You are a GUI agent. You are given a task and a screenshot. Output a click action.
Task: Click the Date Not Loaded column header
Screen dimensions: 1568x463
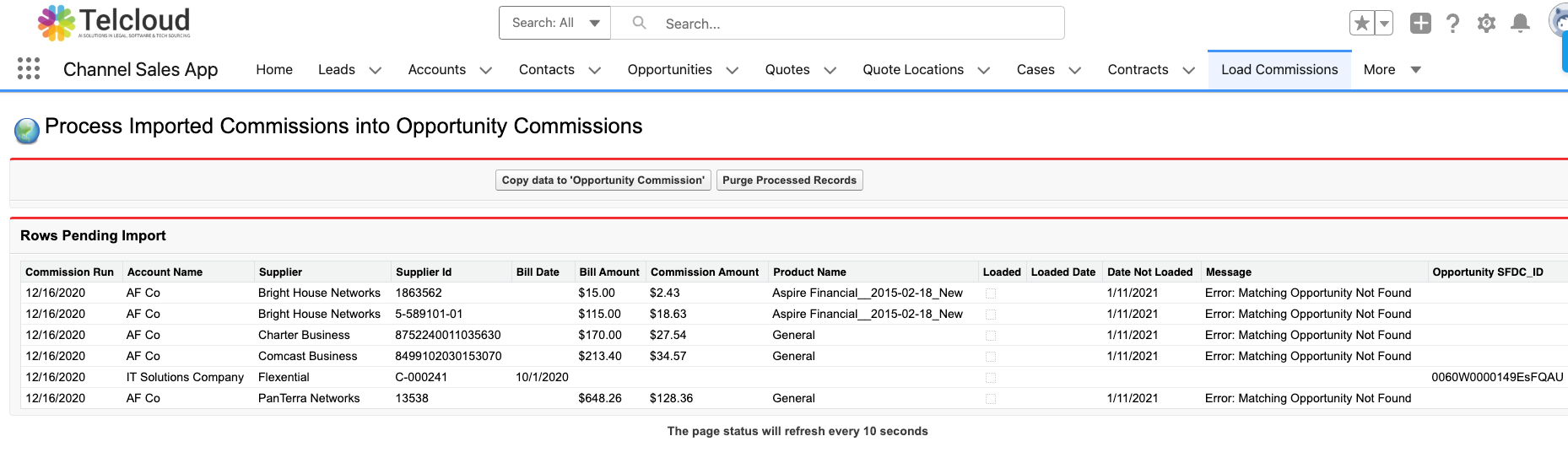1149,272
